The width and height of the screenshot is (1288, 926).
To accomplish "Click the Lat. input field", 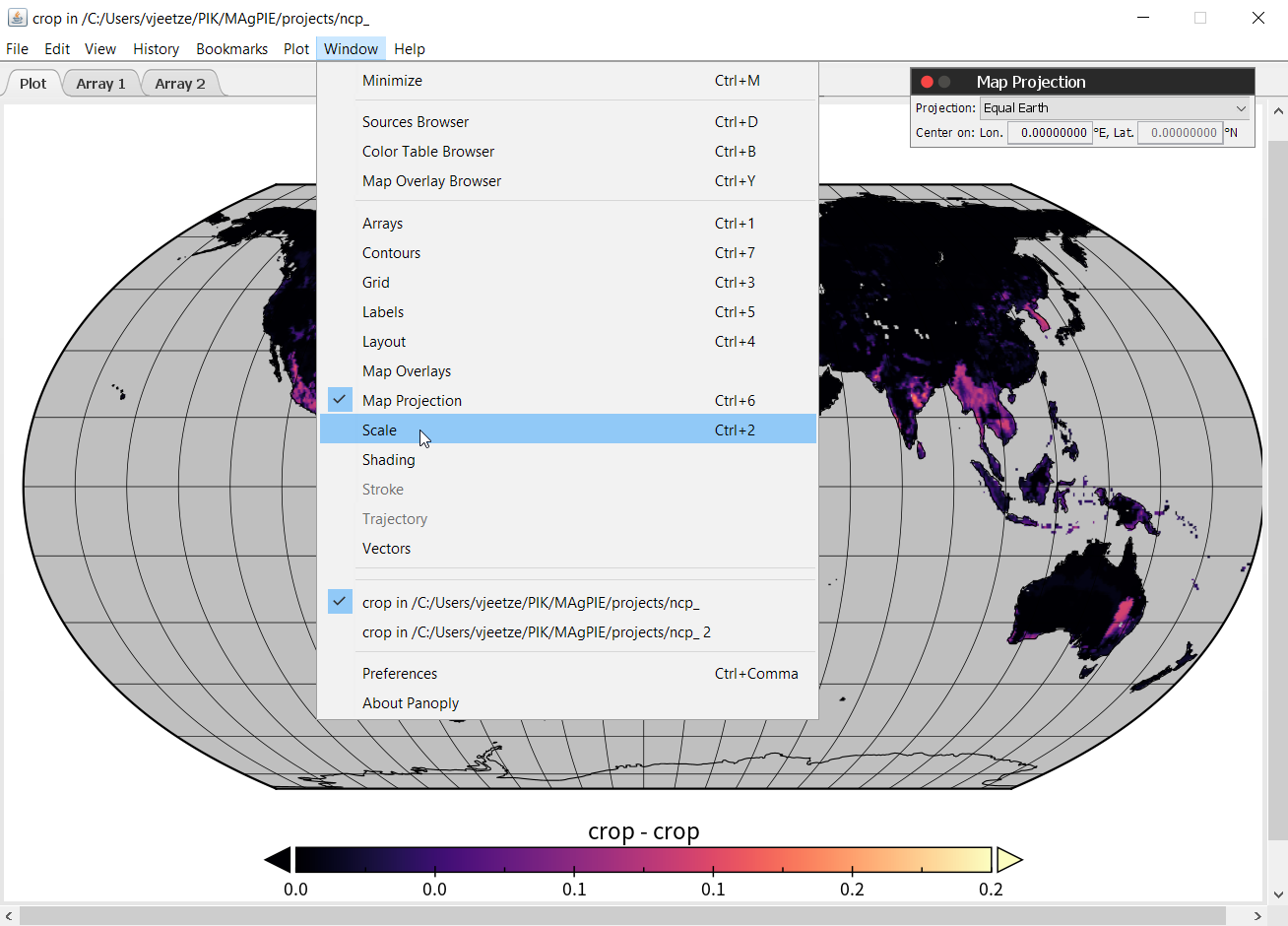I will (1180, 133).
